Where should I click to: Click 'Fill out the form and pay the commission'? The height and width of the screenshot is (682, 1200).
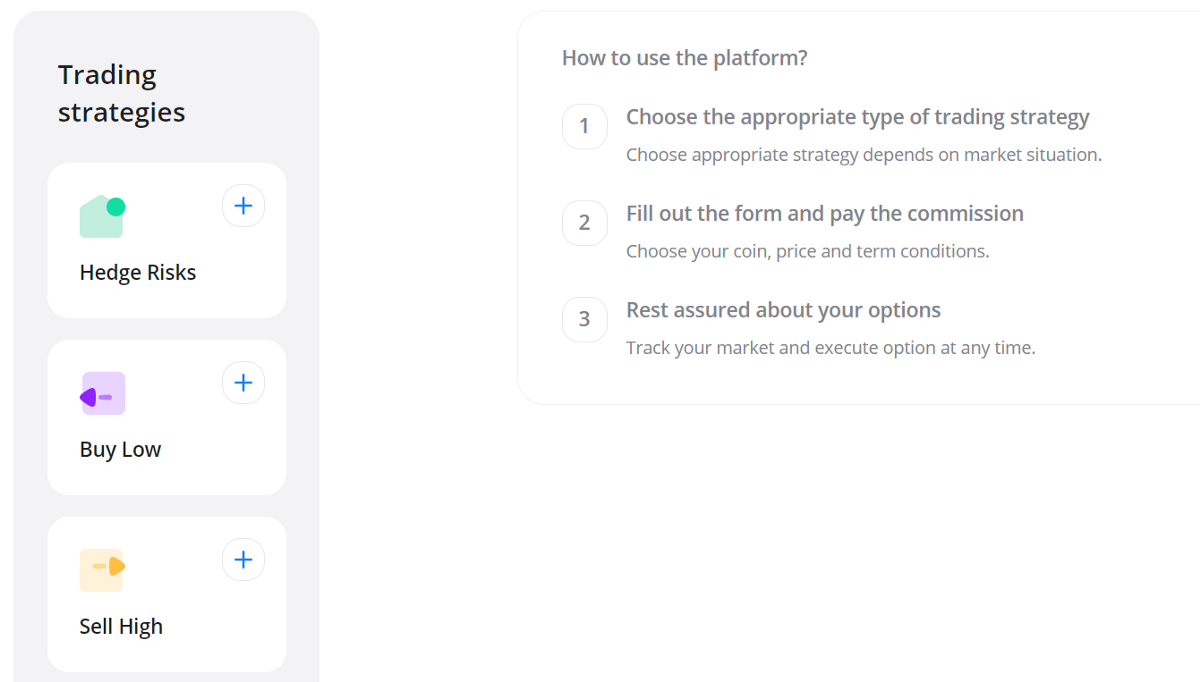tap(824, 214)
